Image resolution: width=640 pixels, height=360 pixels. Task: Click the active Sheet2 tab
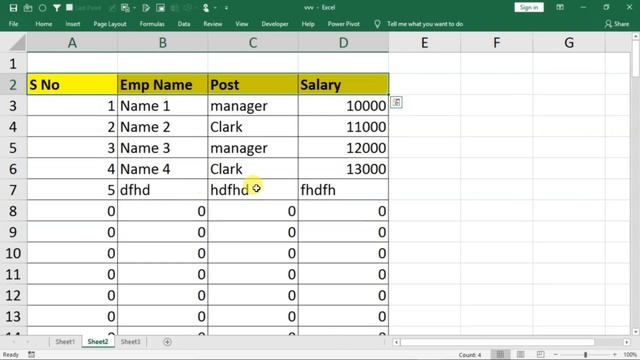[98, 342]
